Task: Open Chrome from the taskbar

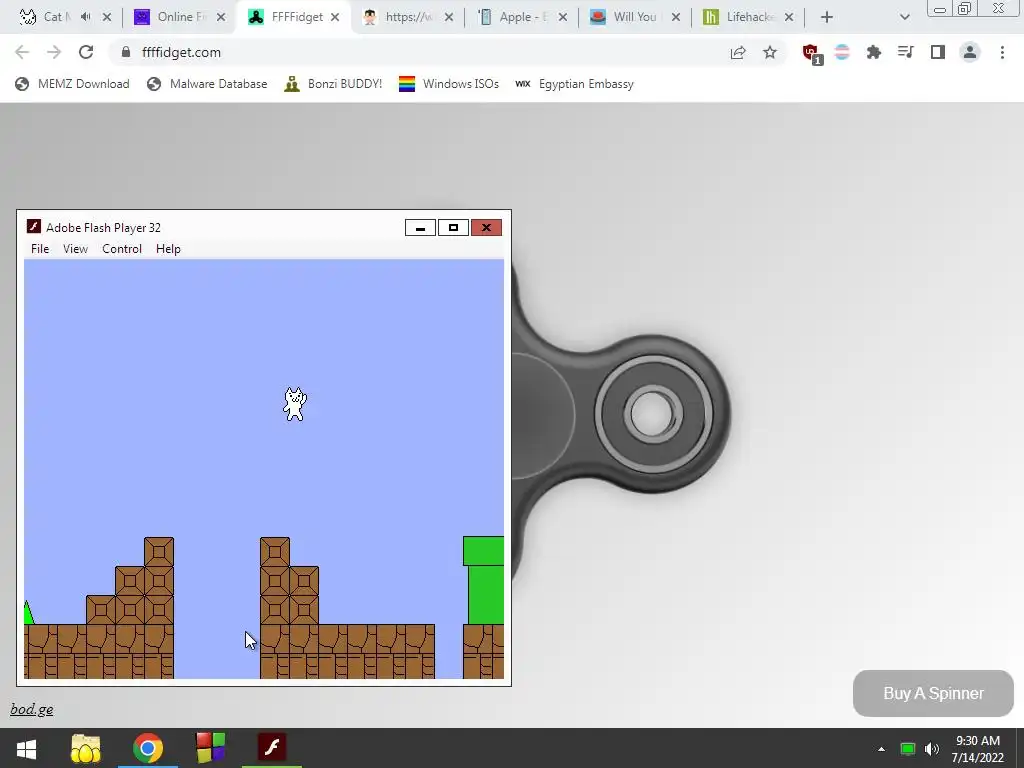Action: [x=148, y=748]
